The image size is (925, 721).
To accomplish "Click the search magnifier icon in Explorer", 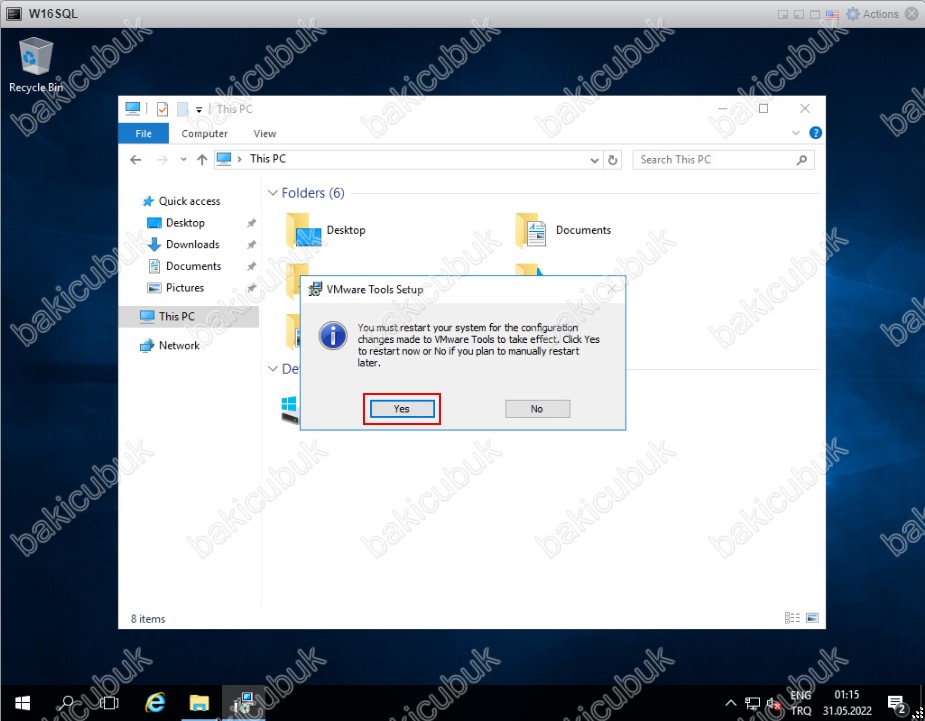I will 802,160.
